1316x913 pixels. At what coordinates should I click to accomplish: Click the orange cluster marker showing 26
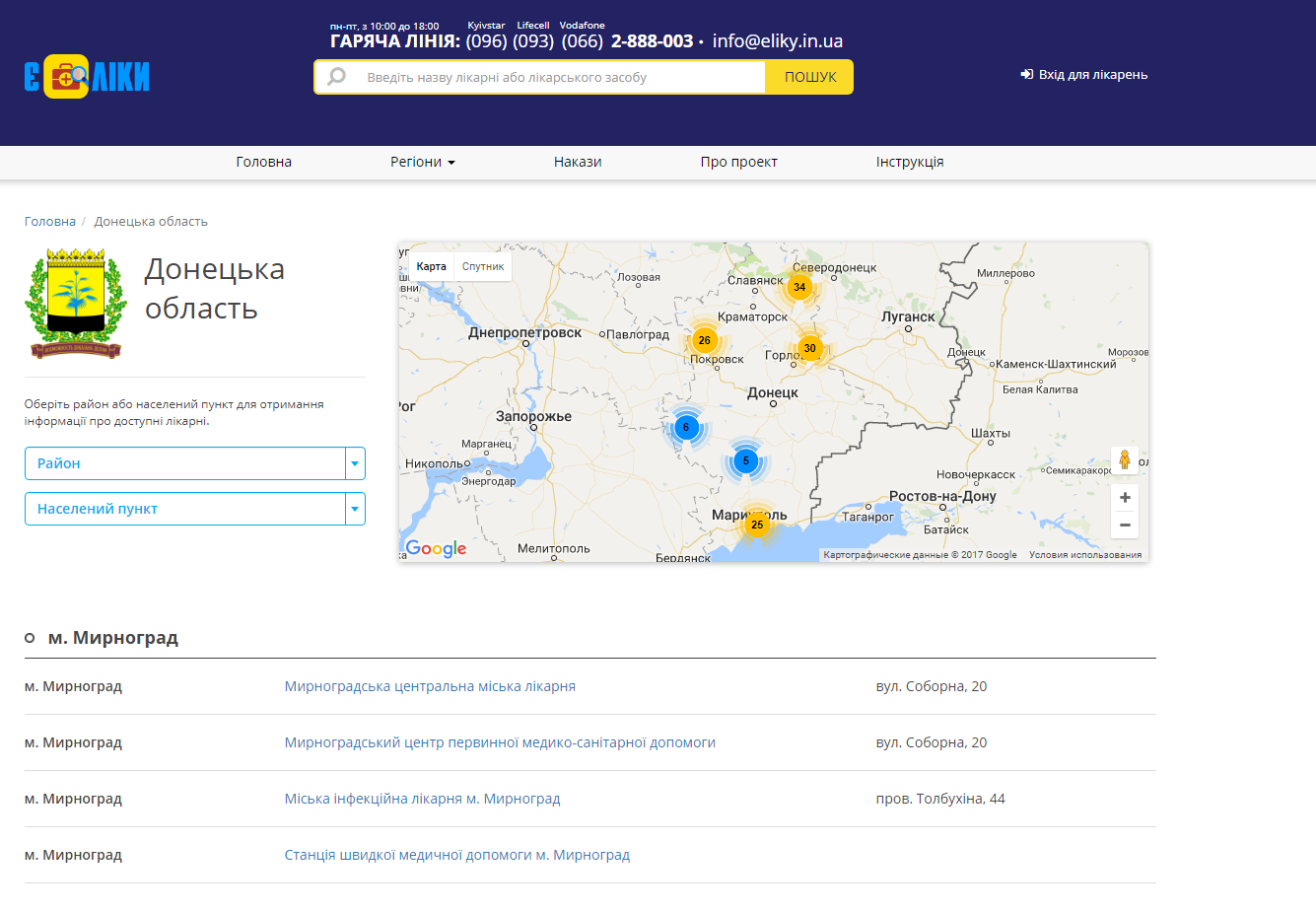(x=704, y=340)
